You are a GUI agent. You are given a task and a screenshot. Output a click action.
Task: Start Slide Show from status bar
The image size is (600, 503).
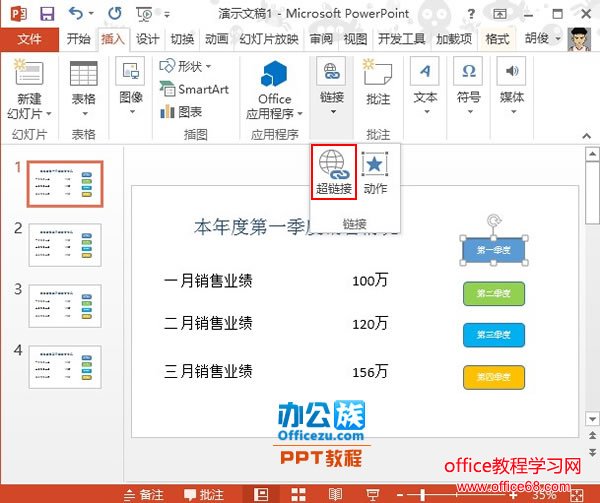point(372,495)
